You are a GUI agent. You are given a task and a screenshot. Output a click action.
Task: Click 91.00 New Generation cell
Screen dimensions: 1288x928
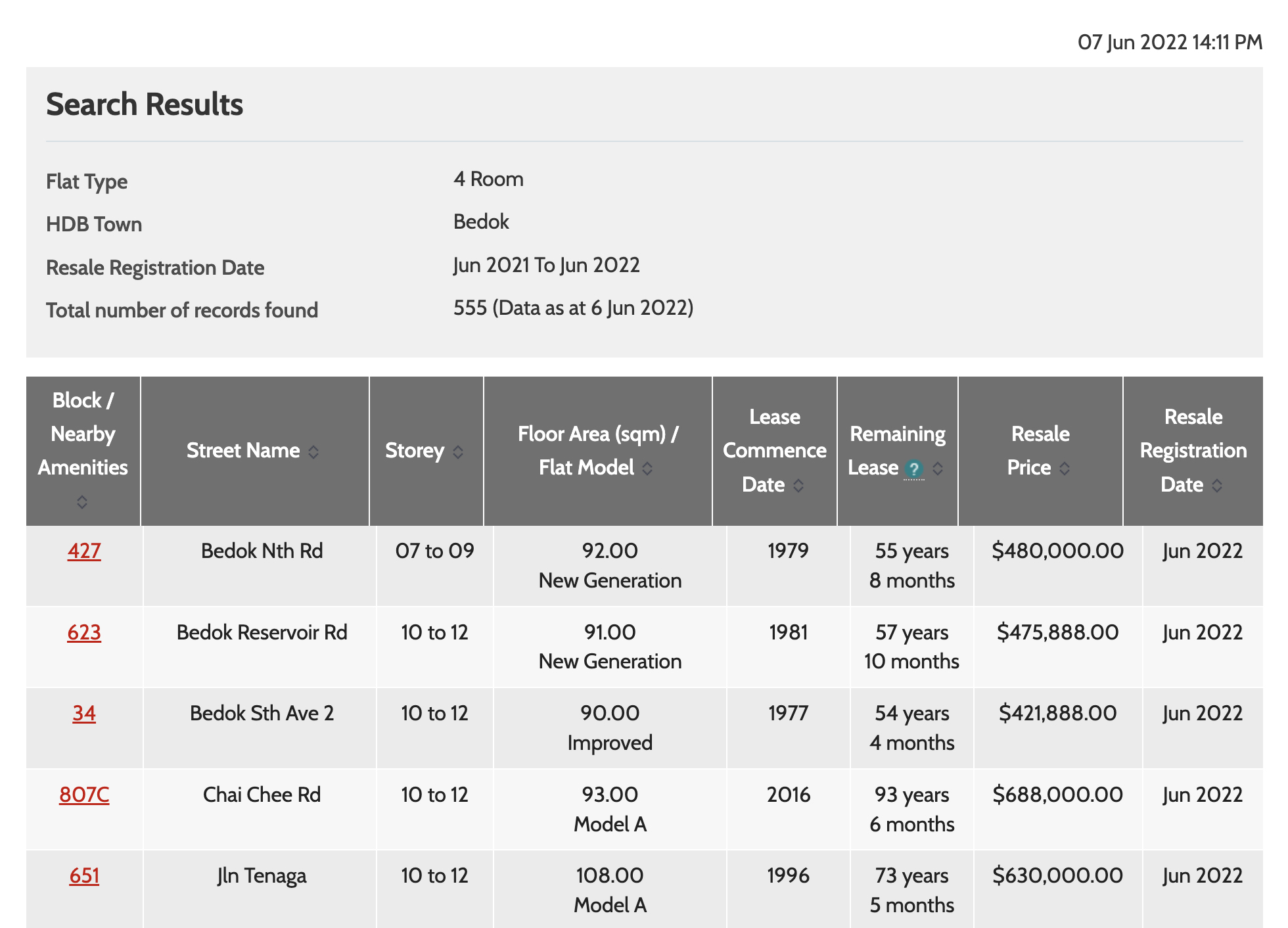(610, 647)
